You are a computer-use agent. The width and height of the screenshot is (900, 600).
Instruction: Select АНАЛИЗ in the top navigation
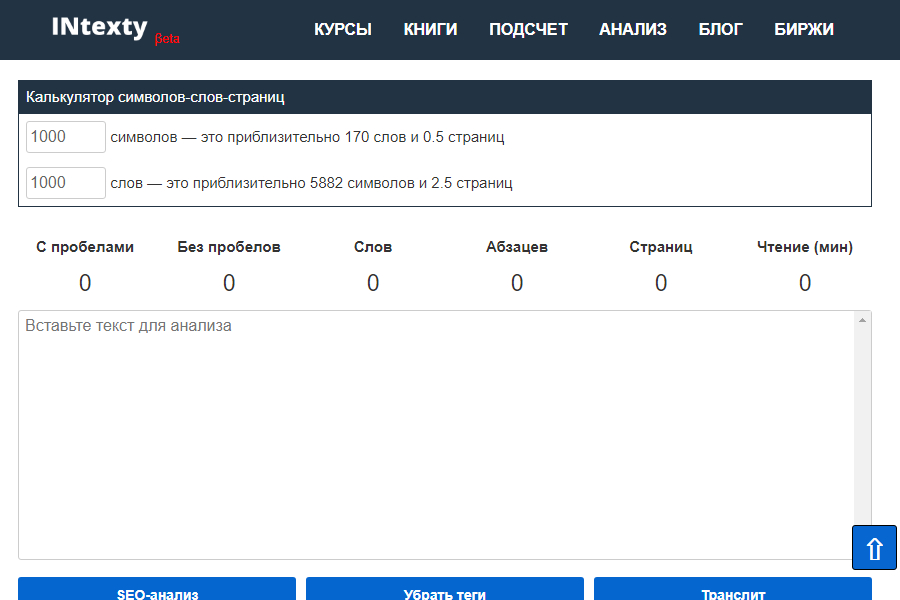633,30
